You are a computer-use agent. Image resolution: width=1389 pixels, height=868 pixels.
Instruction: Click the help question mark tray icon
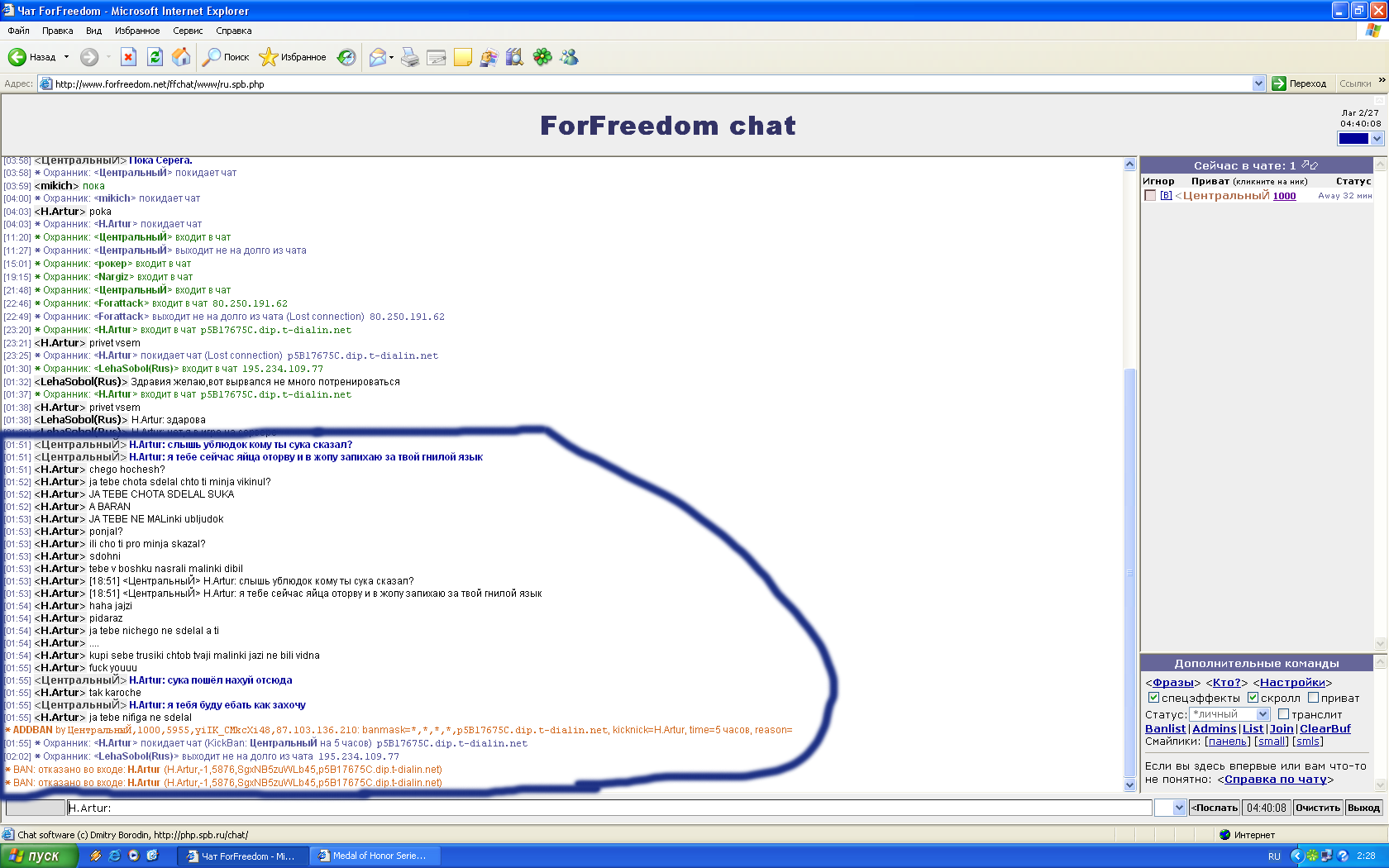pos(1343,856)
